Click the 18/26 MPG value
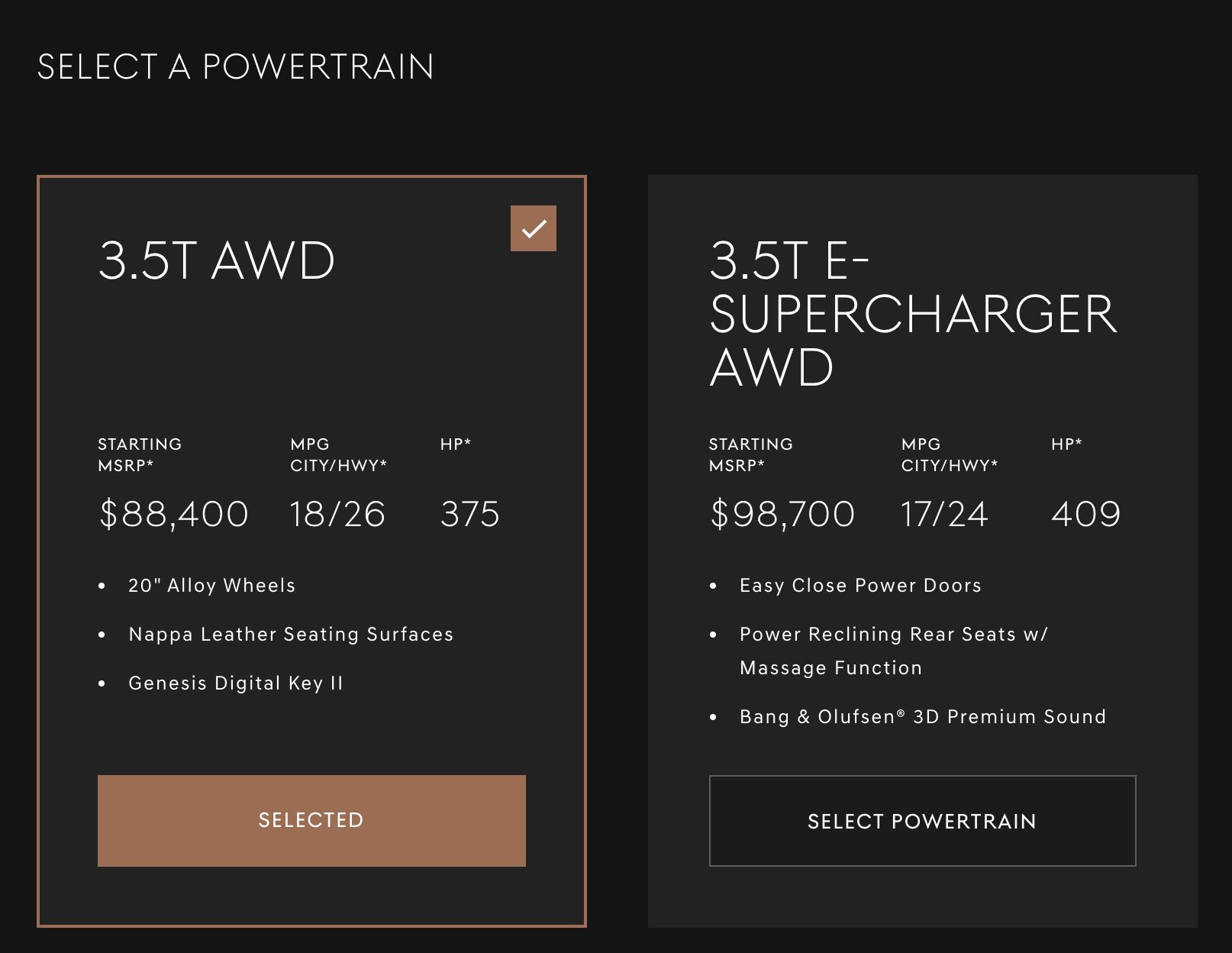Image resolution: width=1232 pixels, height=953 pixels. [337, 514]
